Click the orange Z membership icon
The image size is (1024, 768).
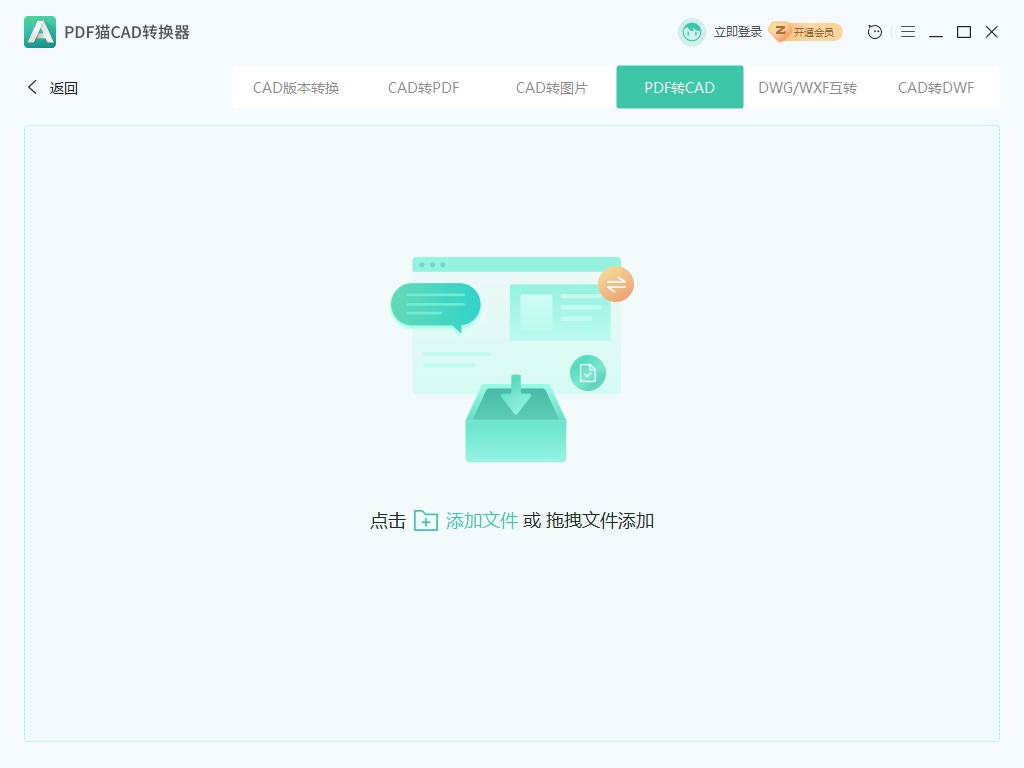(781, 32)
